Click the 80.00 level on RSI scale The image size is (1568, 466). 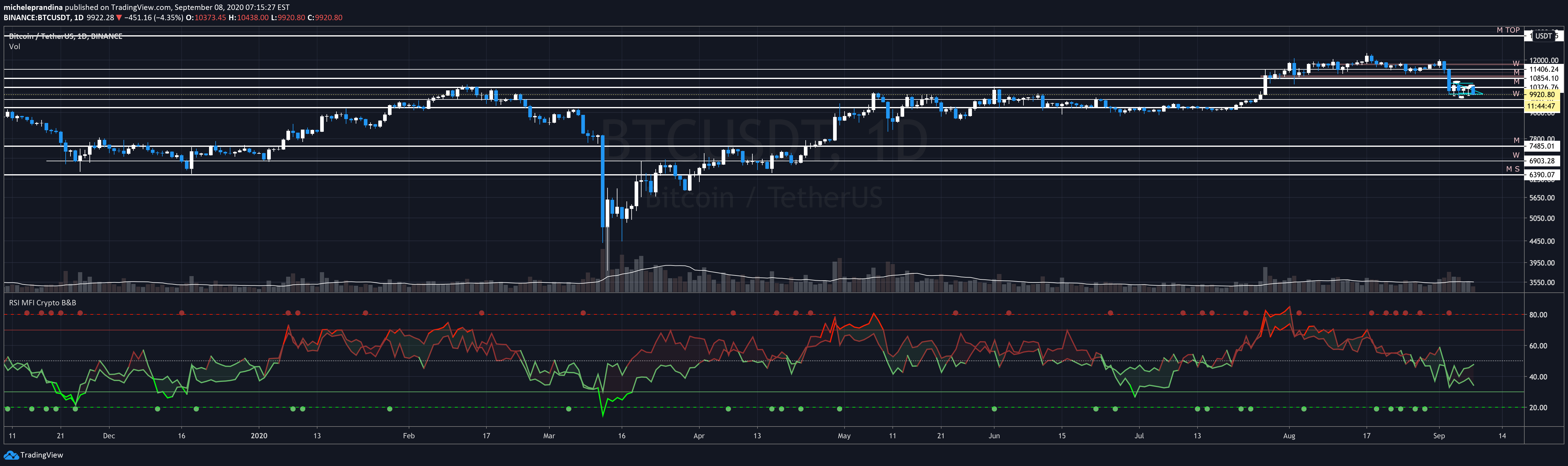click(x=1538, y=315)
